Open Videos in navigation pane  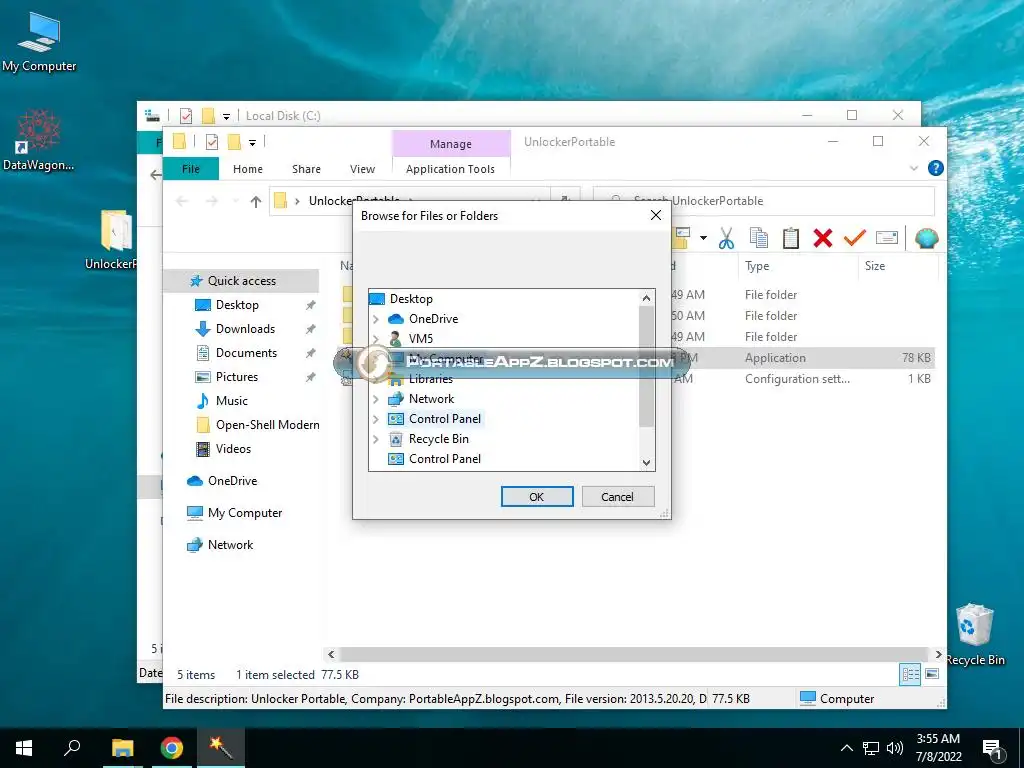[233, 449]
